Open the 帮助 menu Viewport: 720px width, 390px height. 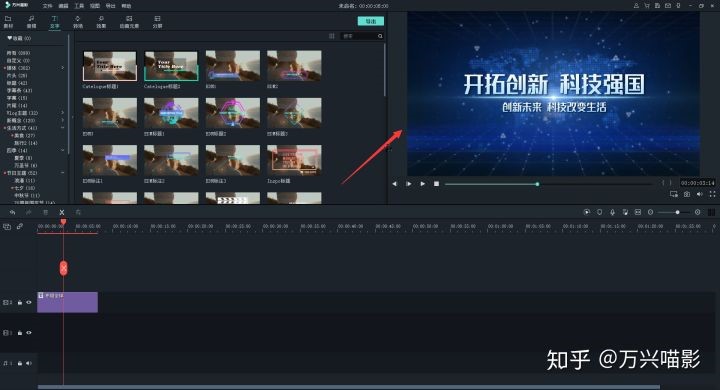[x=126, y=6]
